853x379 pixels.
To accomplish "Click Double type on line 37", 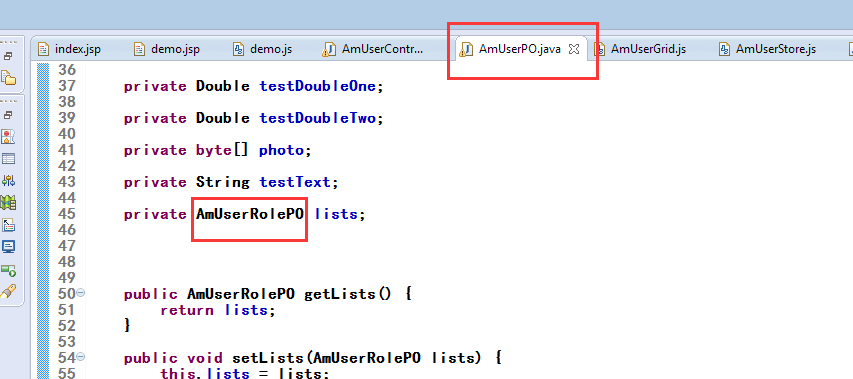I will point(222,86).
